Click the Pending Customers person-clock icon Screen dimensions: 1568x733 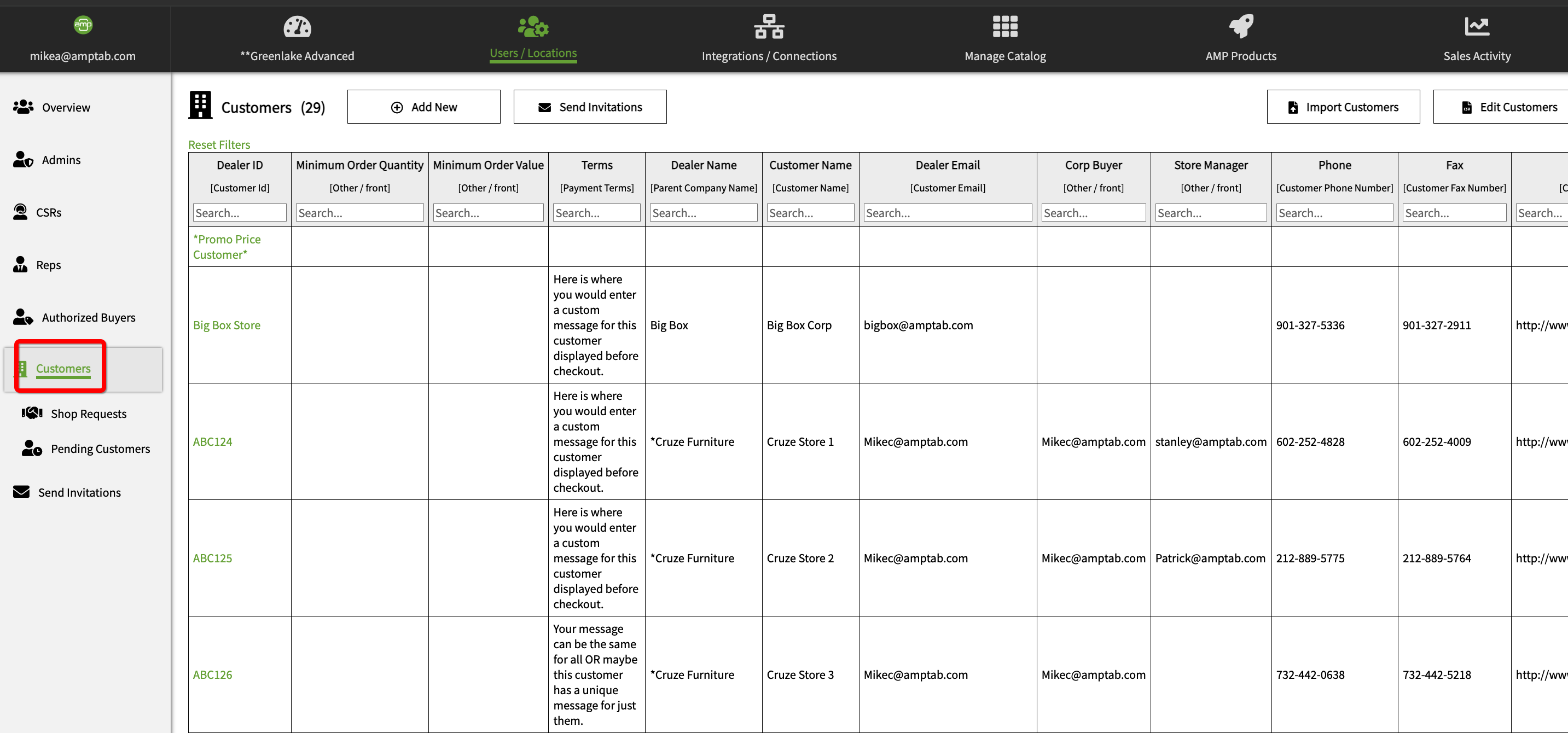32,449
